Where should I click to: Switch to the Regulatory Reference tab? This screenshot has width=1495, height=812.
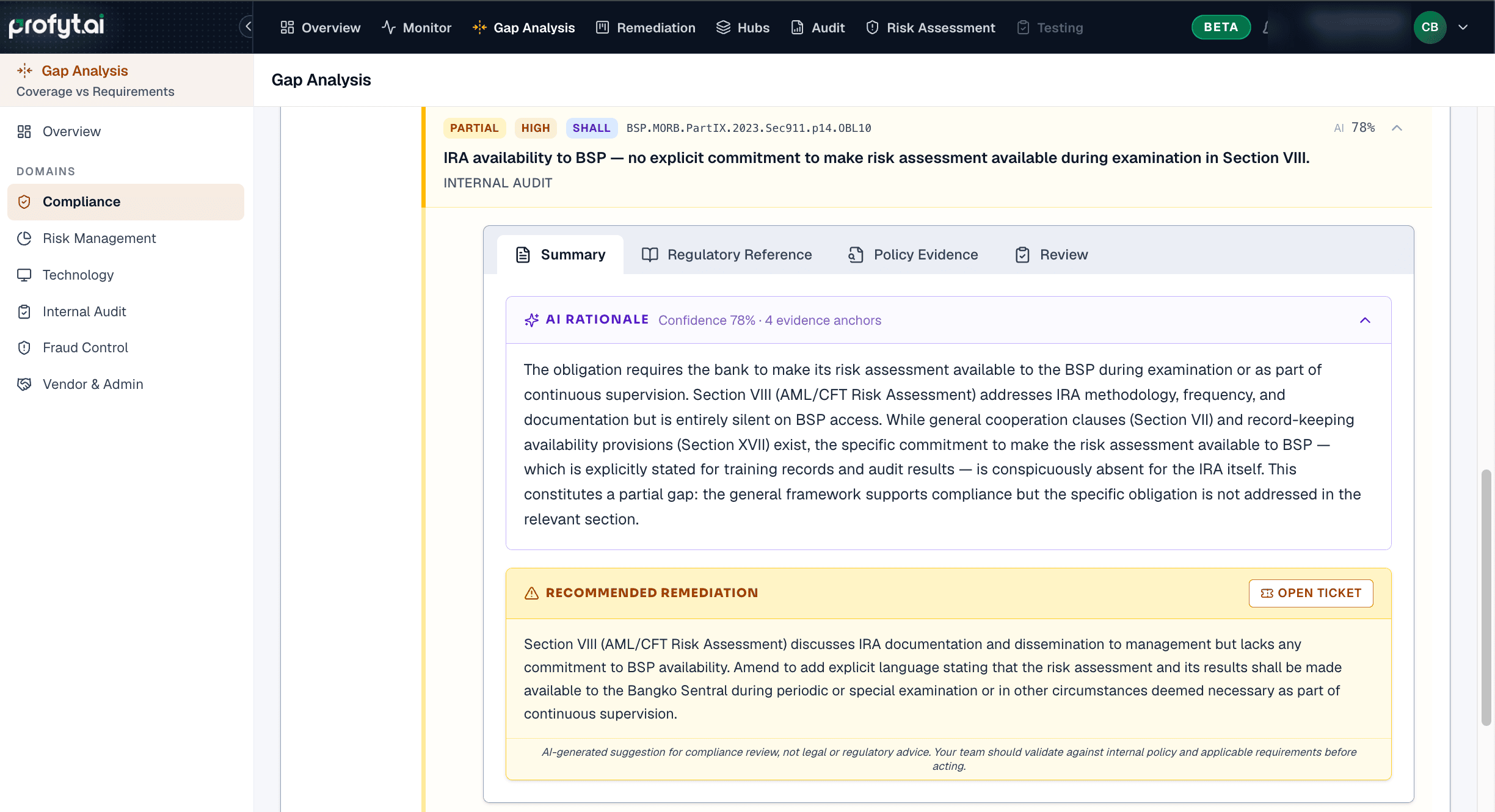[x=727, y=255]
